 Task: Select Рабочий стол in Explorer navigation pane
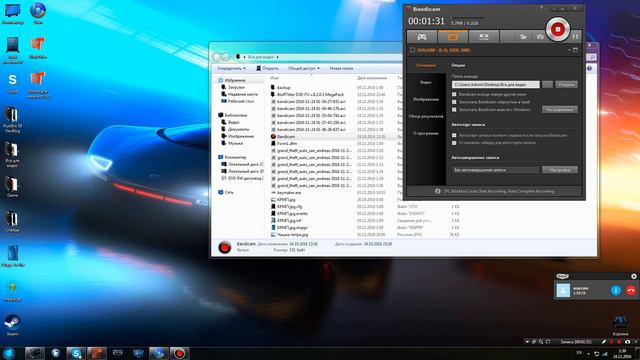tap(238, 101)
